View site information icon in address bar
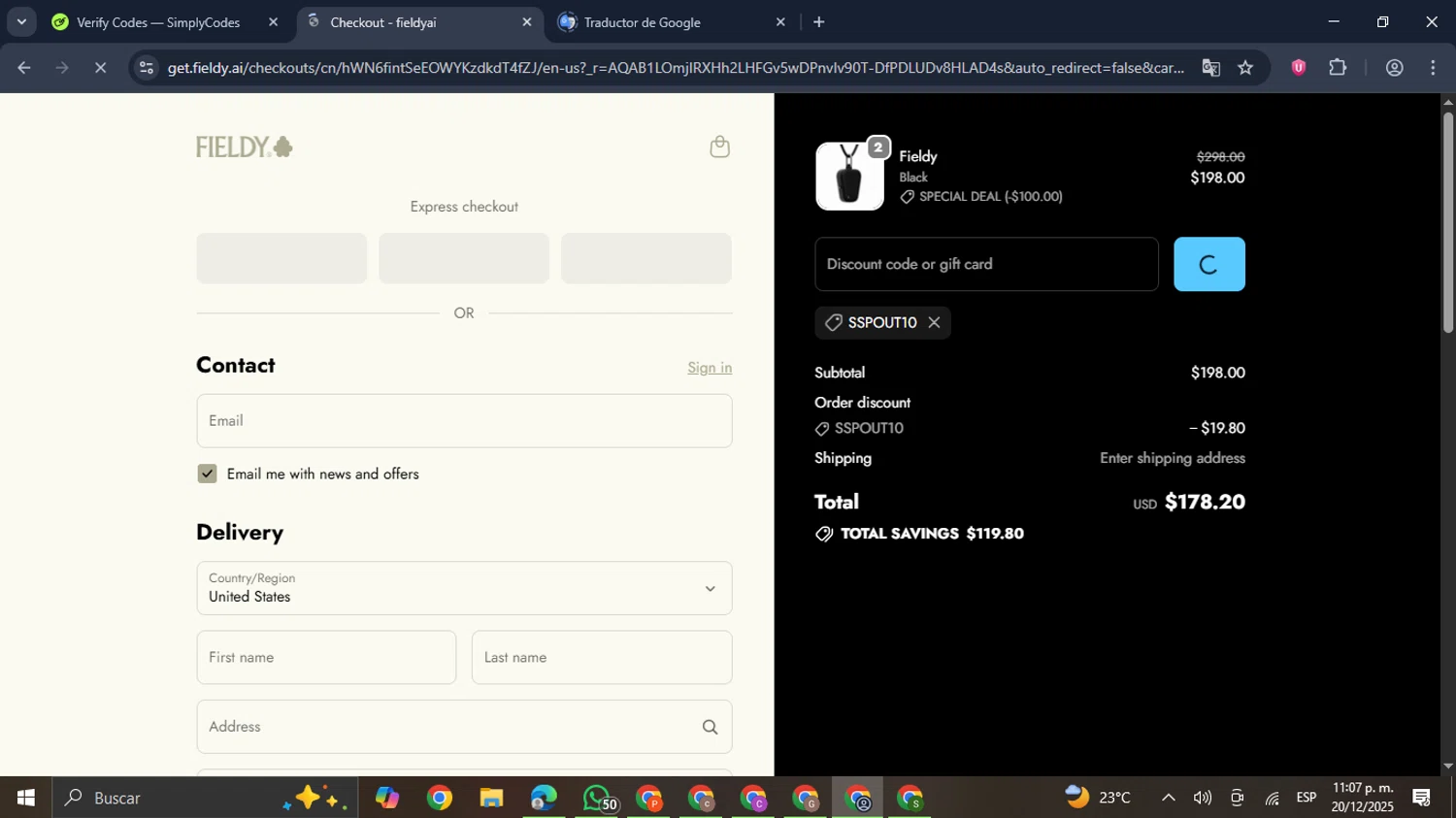1456x818 pixels. click(x=147, y=68)
